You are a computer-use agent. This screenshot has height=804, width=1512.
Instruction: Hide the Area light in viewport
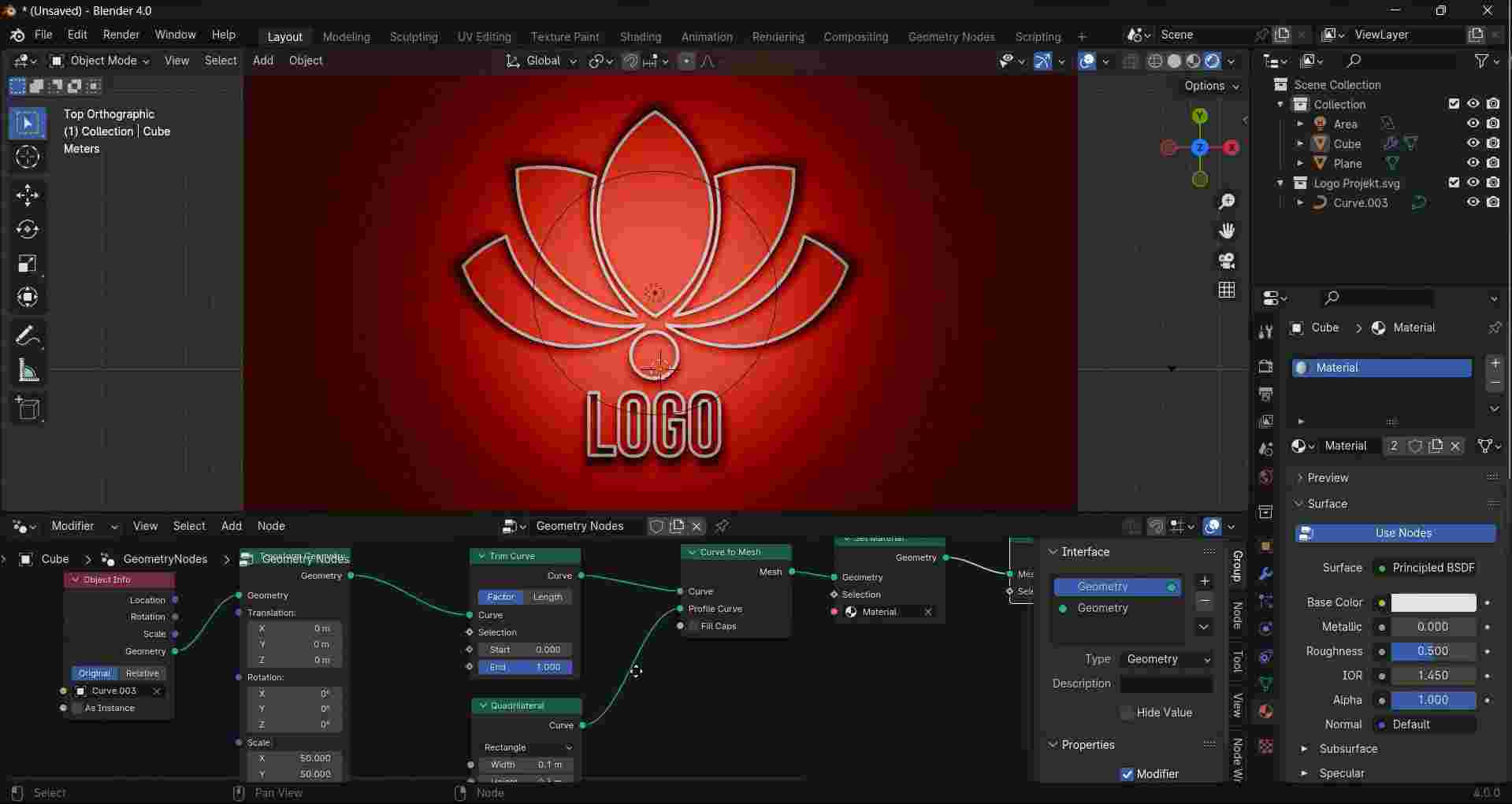tap(1473, 124)
